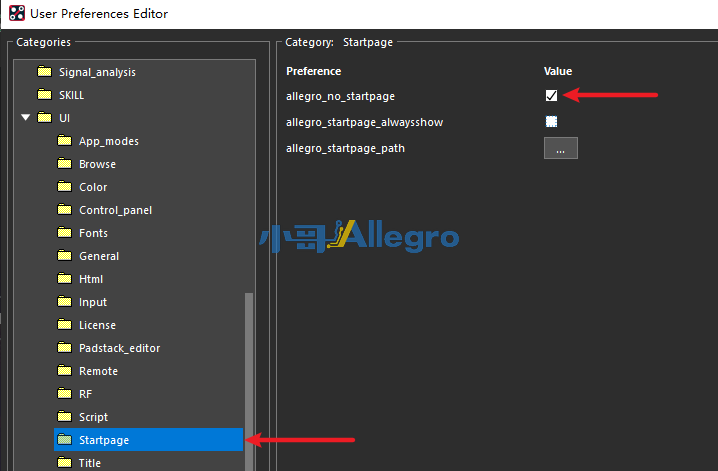Click the SKILL folder icon

44,94
